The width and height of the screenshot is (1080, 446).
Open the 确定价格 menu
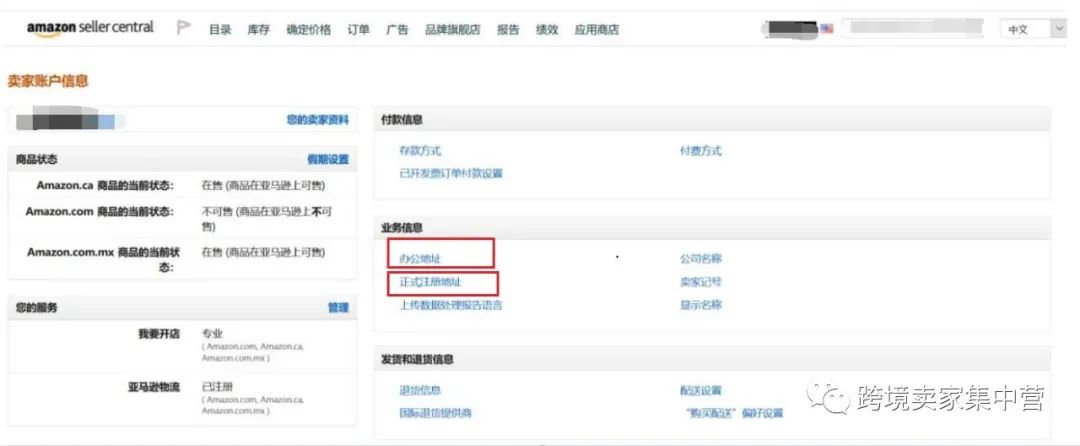309,30
